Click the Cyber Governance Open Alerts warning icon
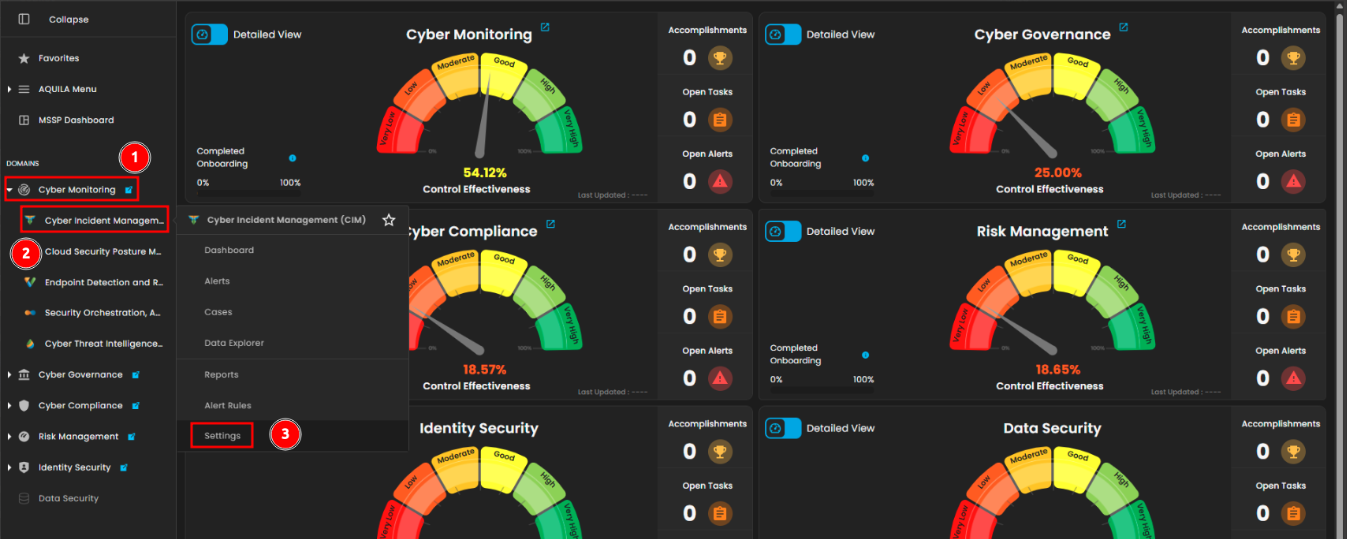The width and height of the screenshot is (1347, 539). [1293, 181]
